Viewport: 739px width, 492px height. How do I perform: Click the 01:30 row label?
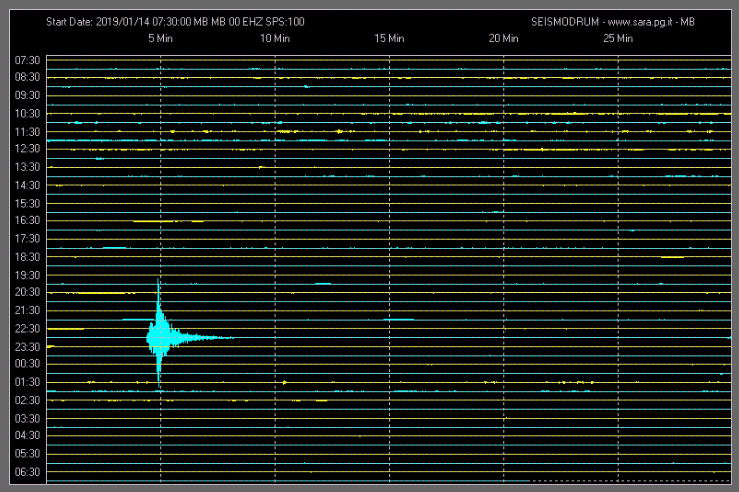(x=27, y=382)
